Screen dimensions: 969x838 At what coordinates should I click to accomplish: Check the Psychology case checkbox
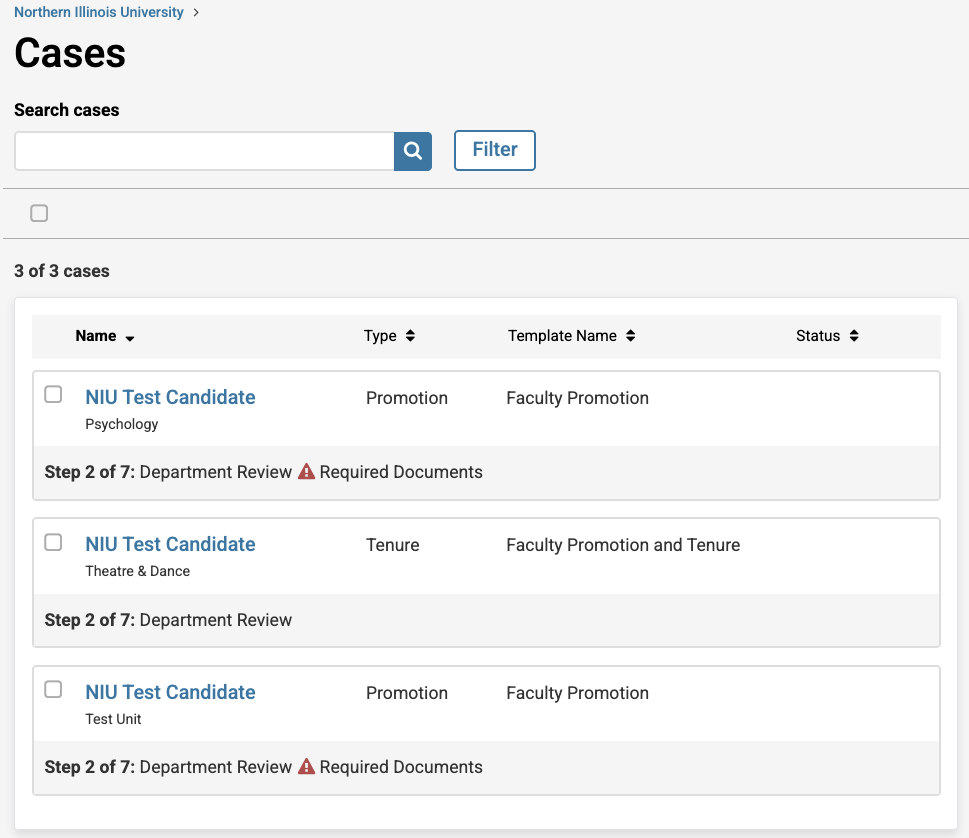tap(54, 395)
